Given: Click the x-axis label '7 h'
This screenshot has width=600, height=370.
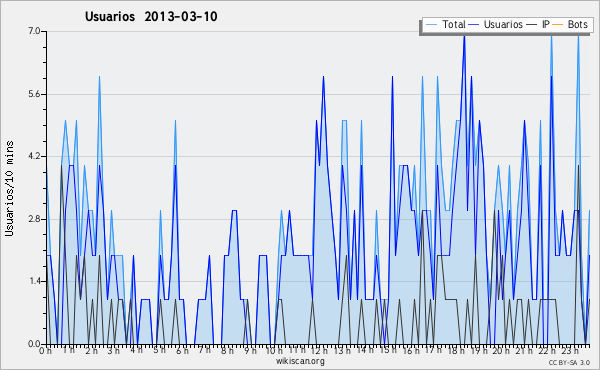Looking at the screenshot, I should [204, 350].
